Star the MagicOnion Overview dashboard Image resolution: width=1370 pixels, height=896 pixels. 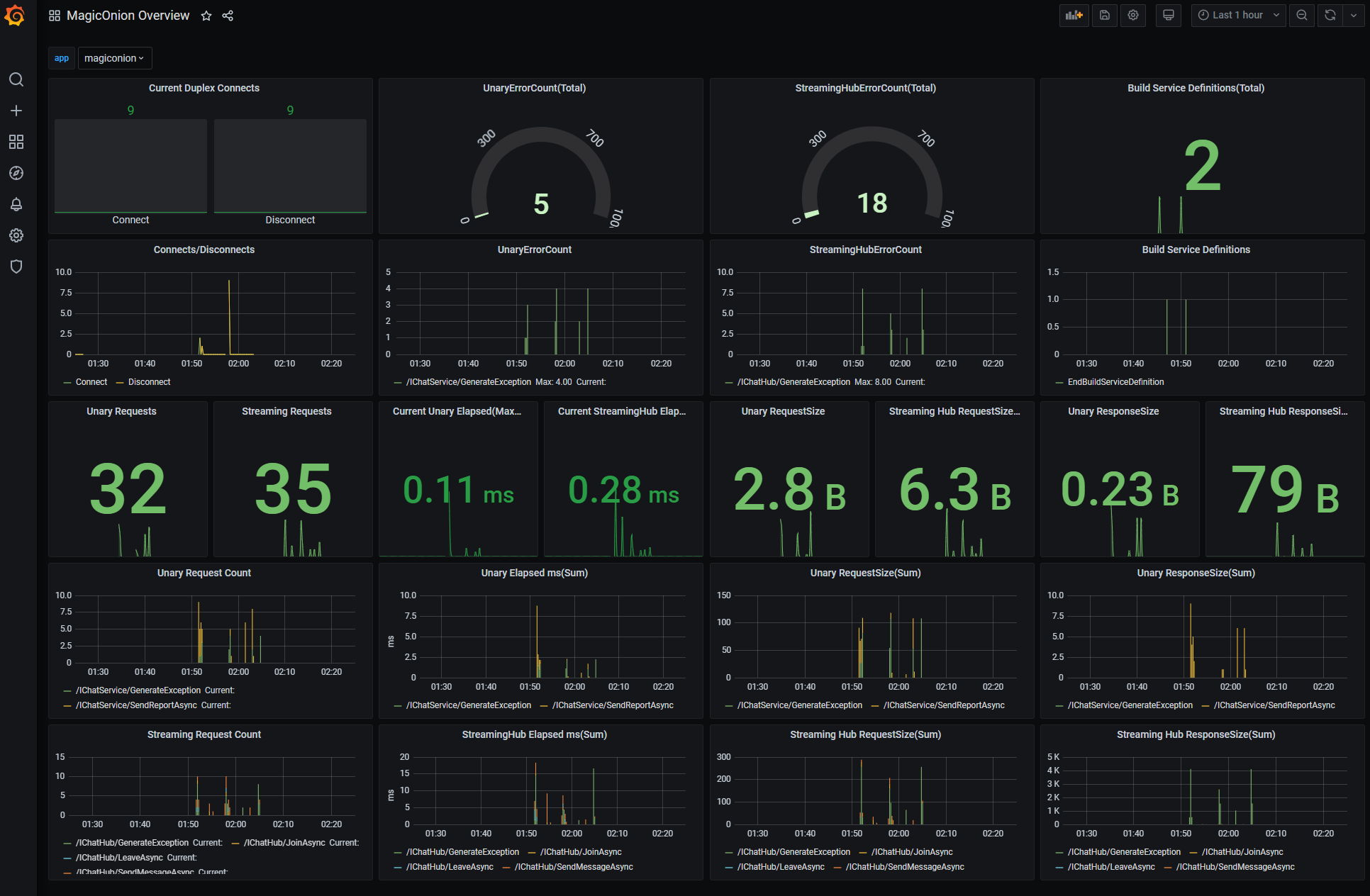(206, 16)
